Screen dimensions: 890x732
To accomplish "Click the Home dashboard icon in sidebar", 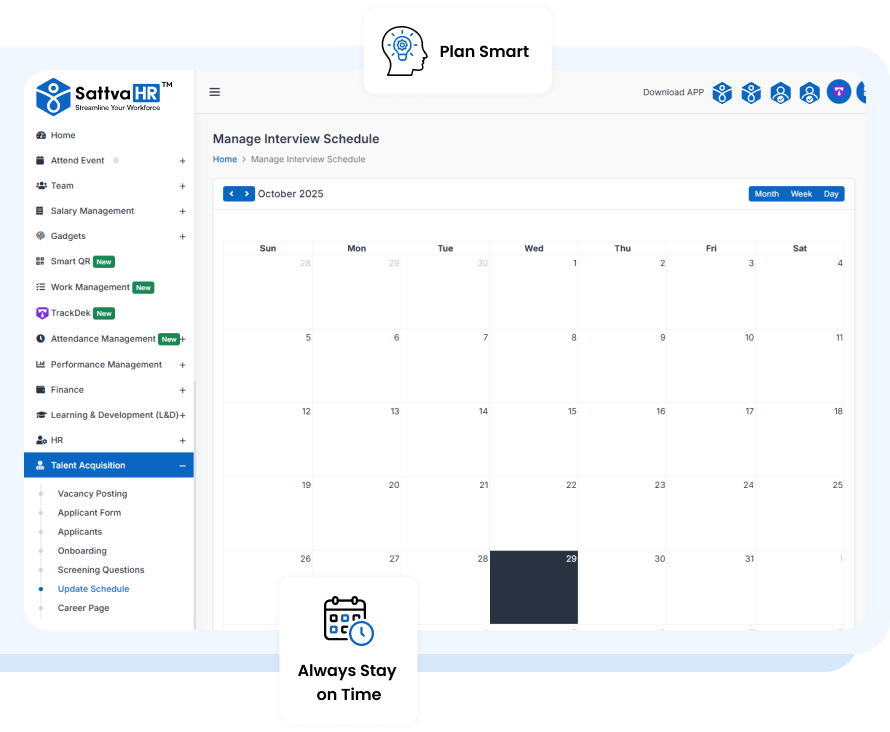I will (x=41, y=135).
